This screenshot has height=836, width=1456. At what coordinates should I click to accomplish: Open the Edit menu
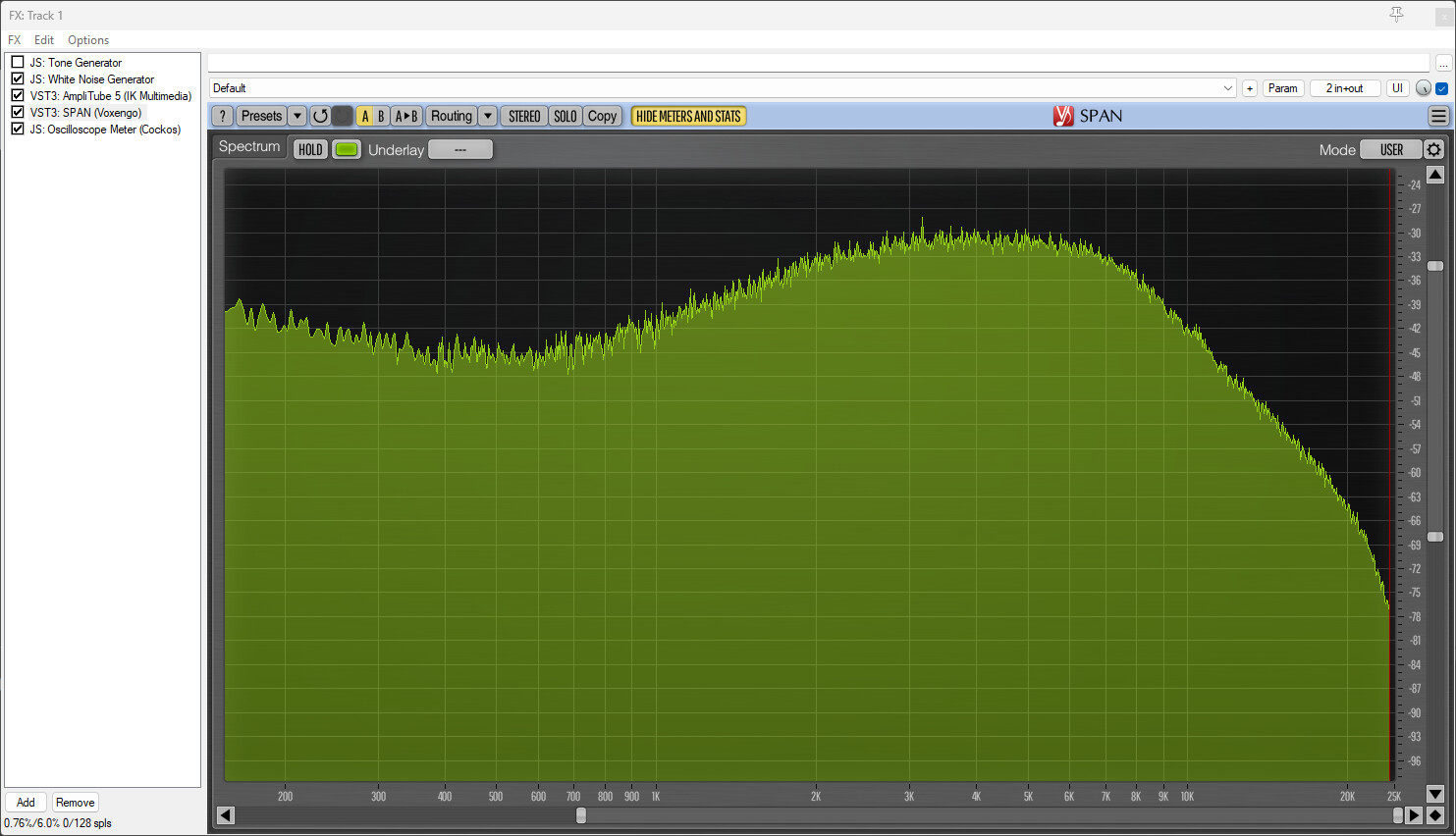44,40
